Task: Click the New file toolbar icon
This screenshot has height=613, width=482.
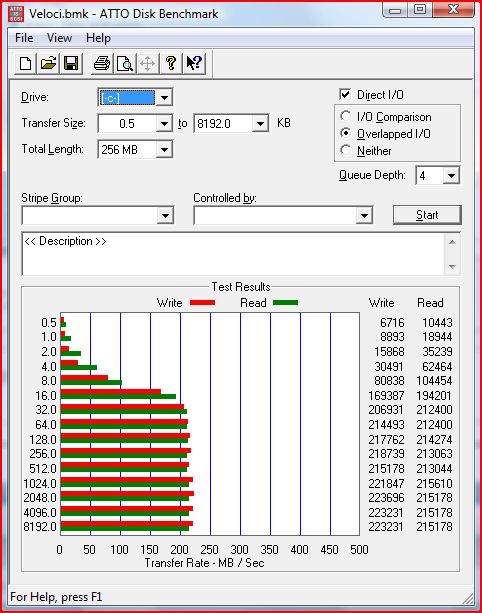Action: [26, 63]
